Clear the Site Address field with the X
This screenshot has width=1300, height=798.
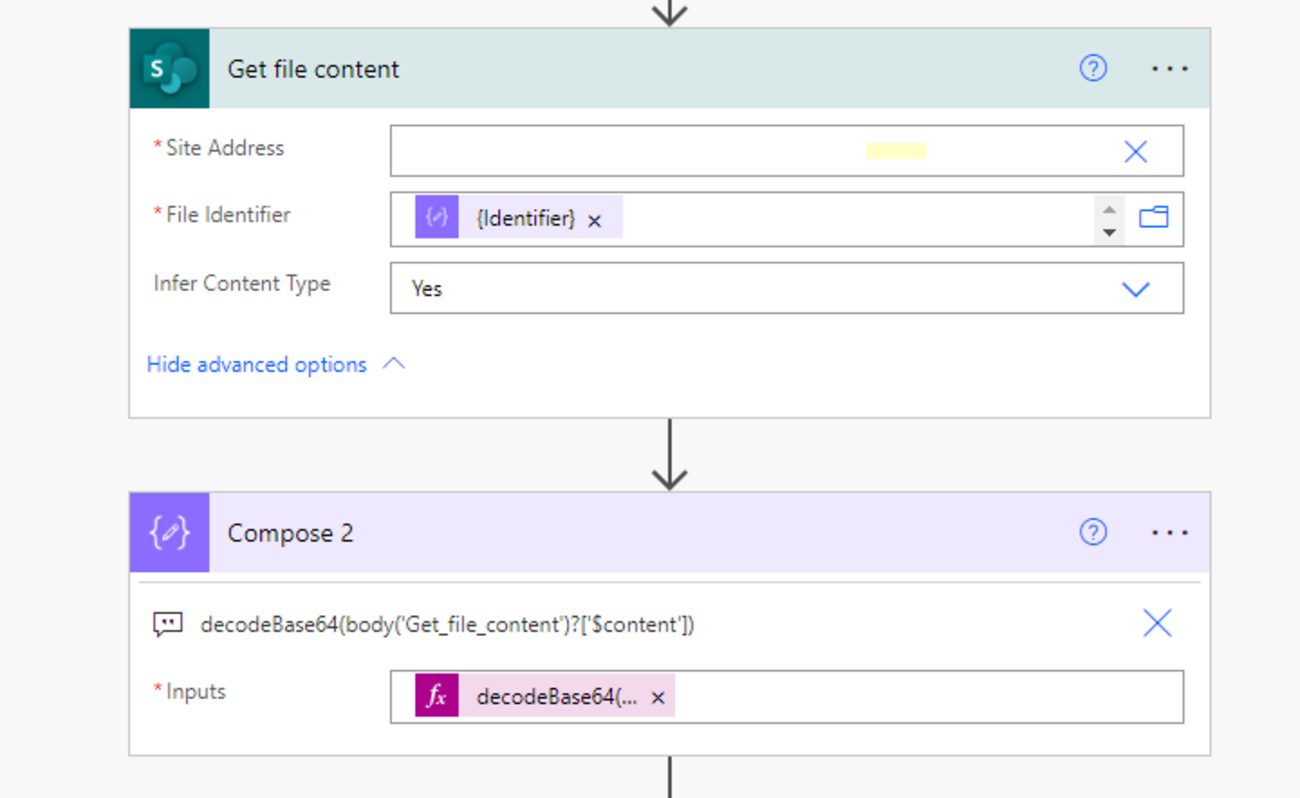[x=1136, y=151]
